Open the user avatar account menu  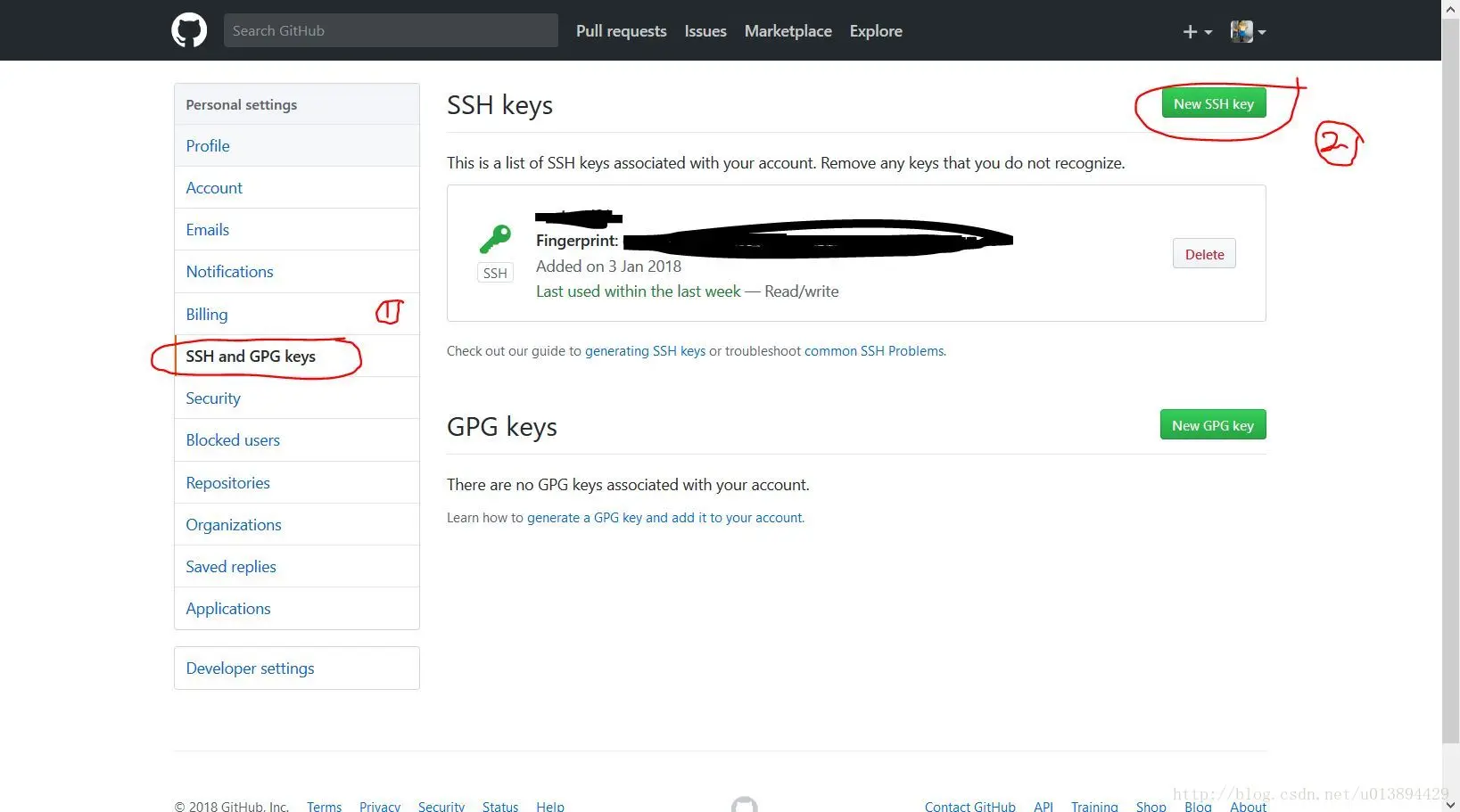[1248, 31]
